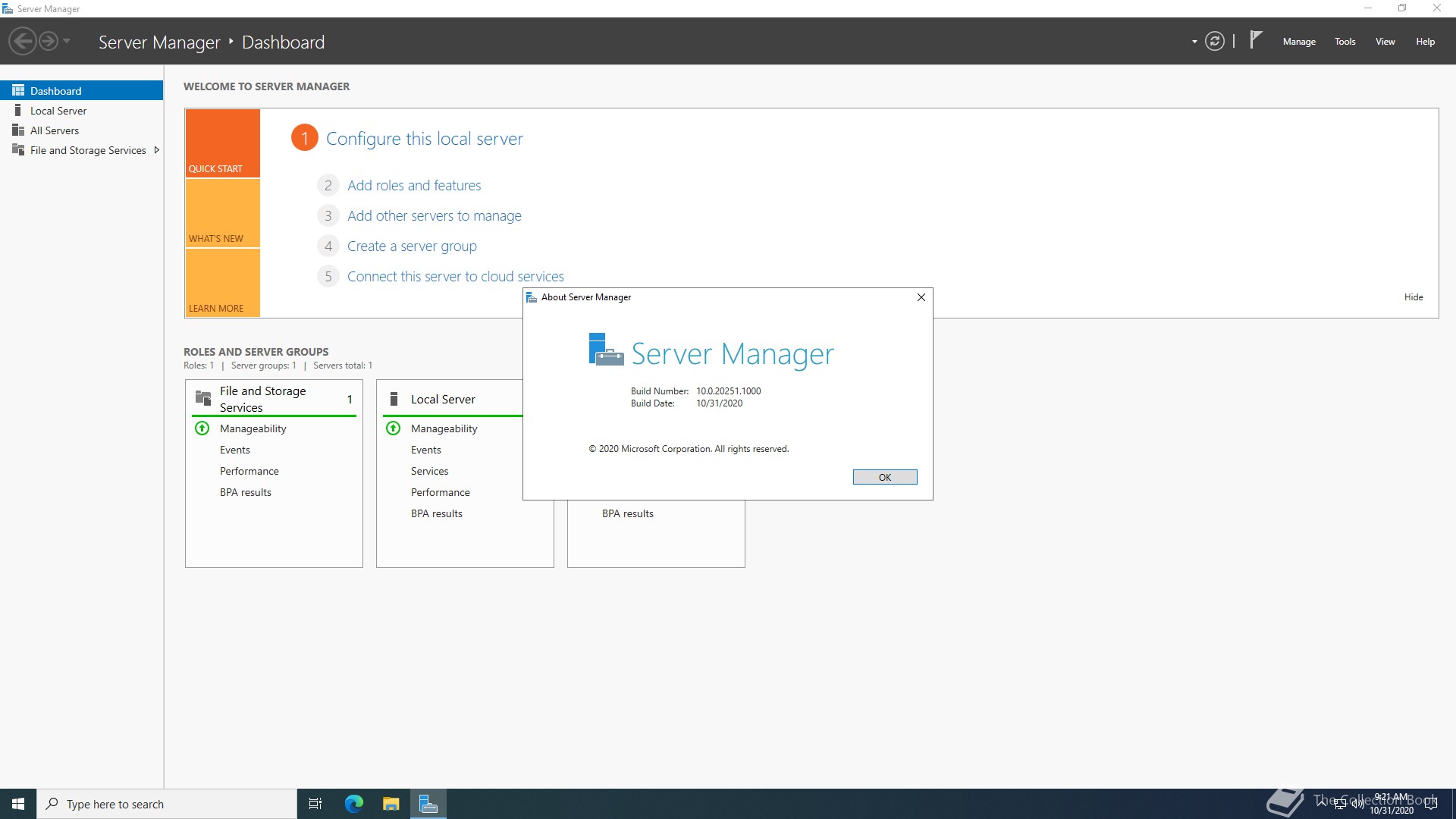Select the LEARN MORE tile
This screenshot has height=819, width=1456.
click(x=223, y=283)
